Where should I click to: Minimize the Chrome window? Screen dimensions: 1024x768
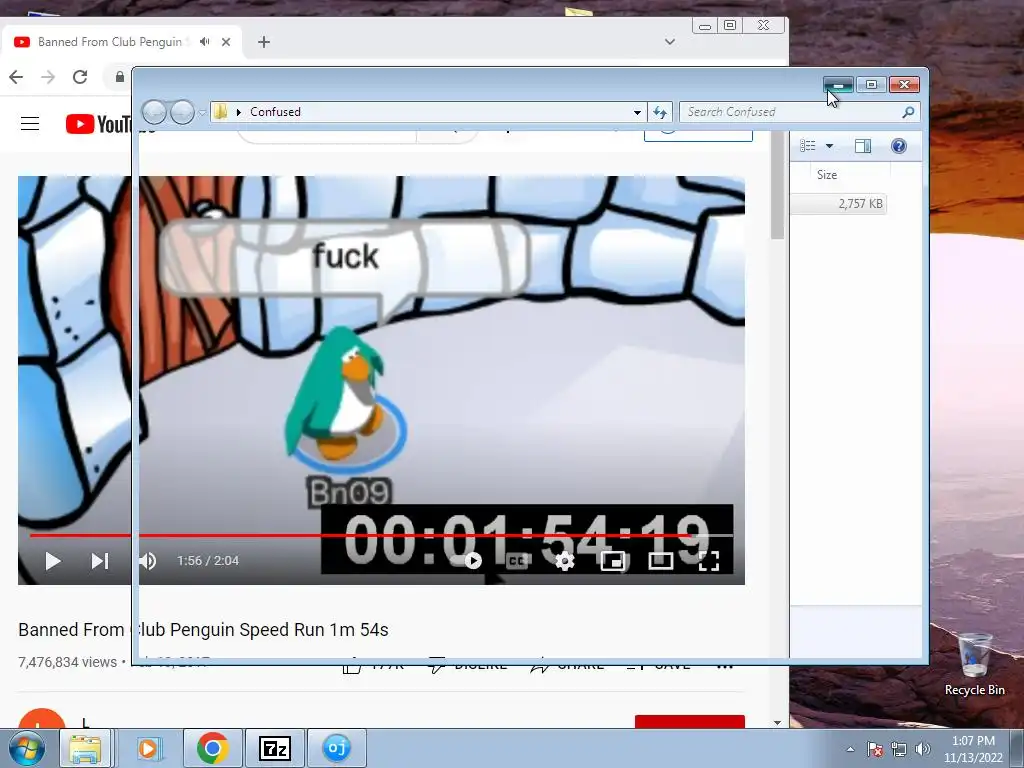click(x=705, y=26)
